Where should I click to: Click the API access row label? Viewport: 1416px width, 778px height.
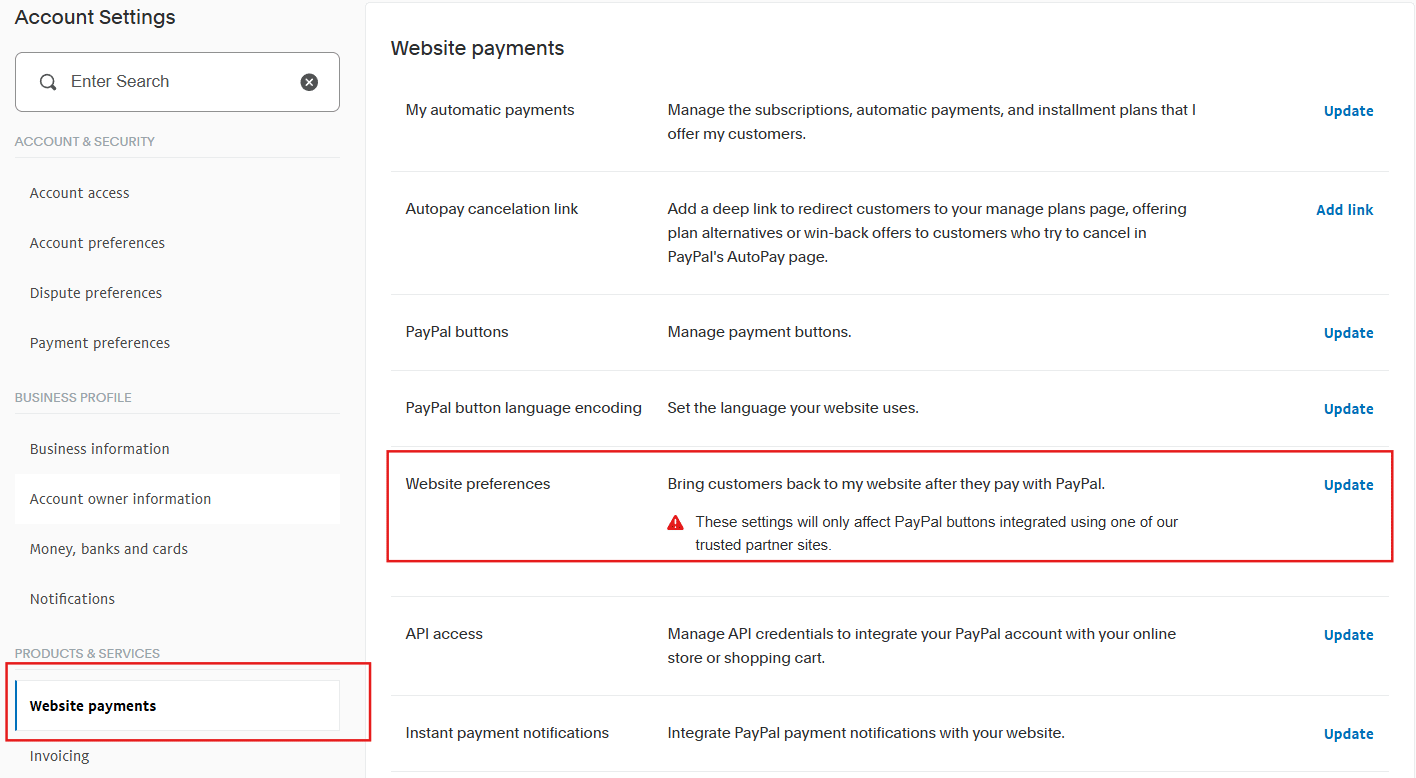click(x=444, y=634)
